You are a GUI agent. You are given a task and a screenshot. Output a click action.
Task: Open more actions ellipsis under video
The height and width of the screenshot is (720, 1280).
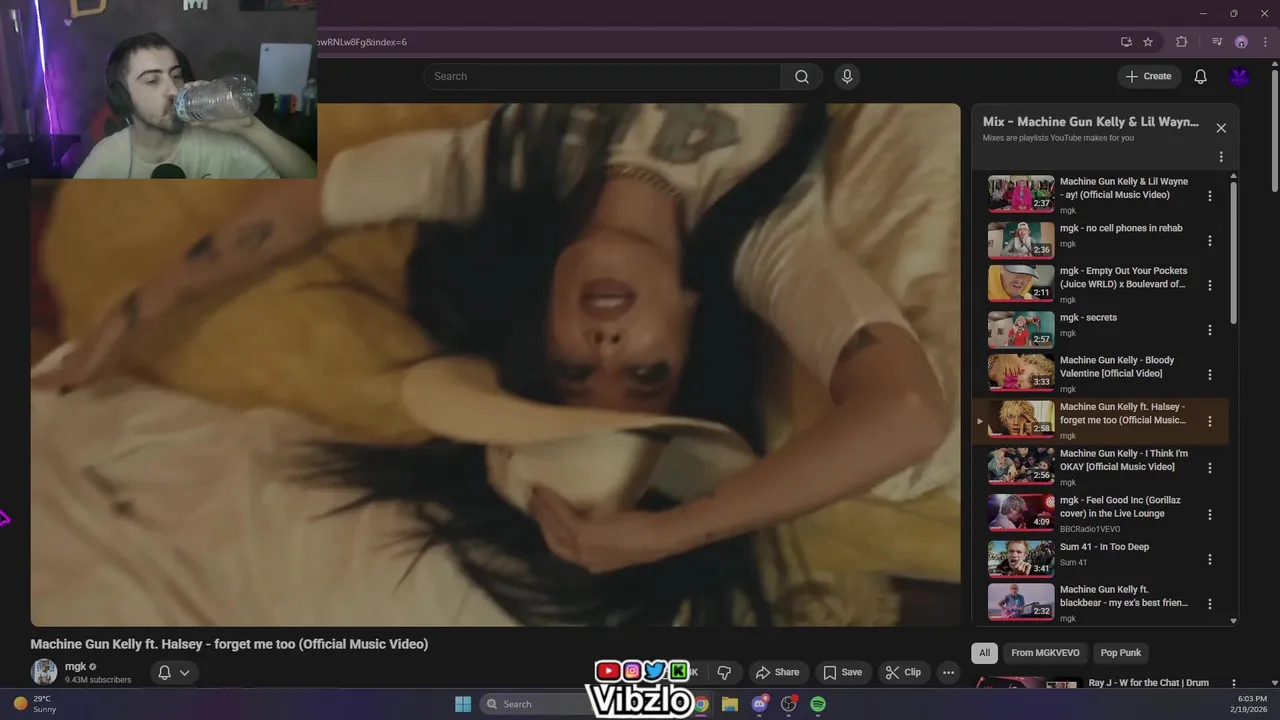[949, 672]
